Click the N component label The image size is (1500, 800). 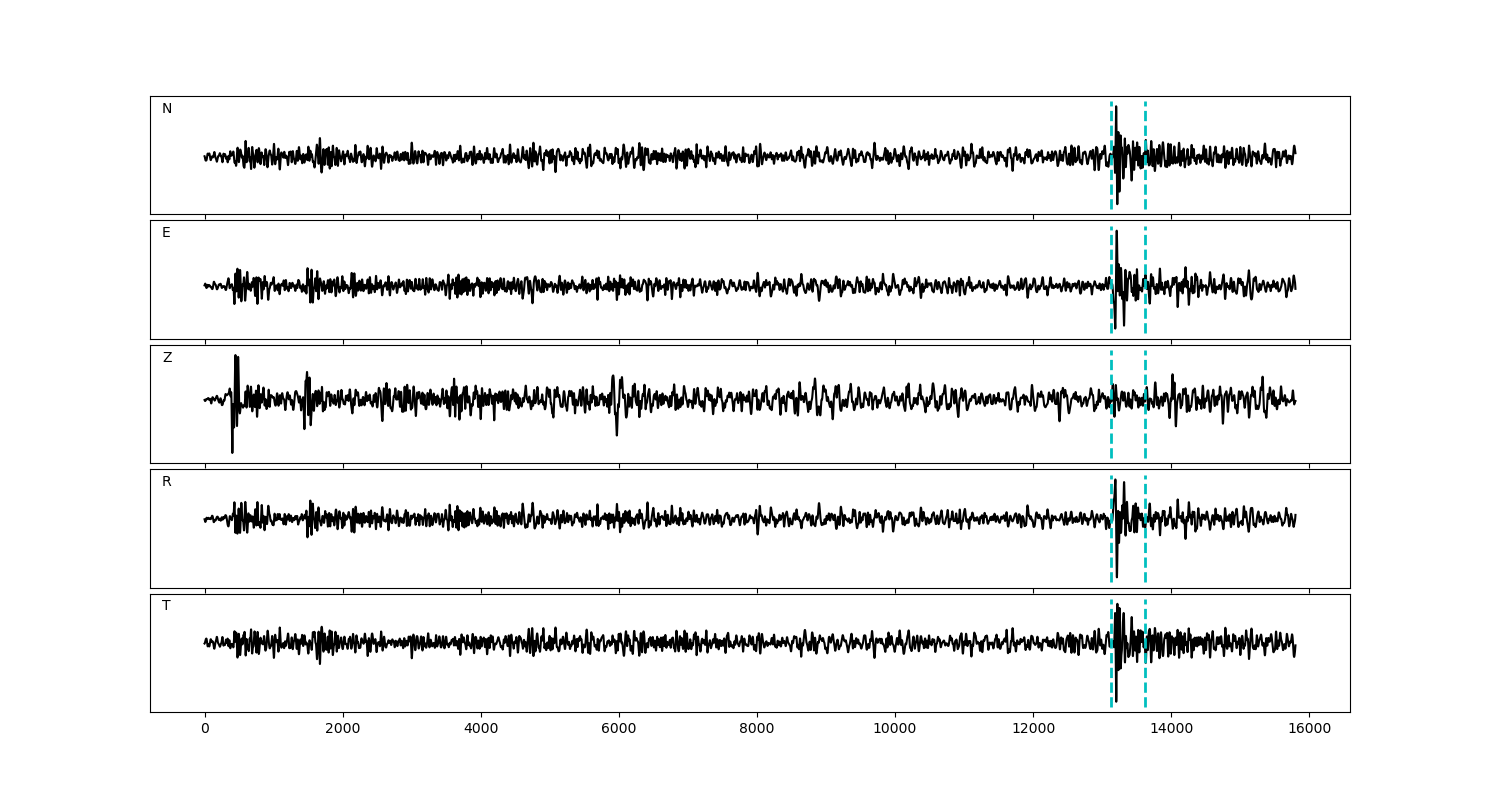[167, 109]
